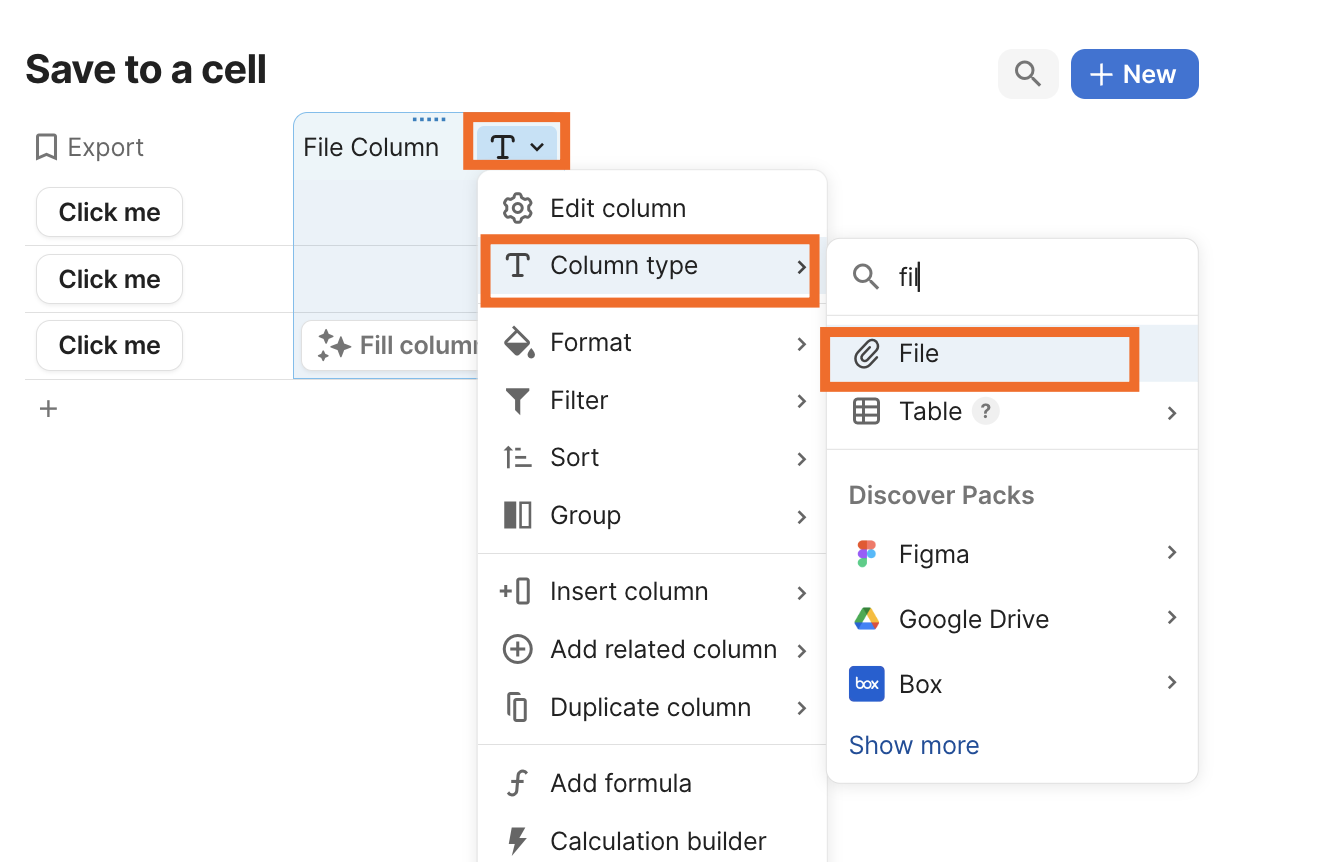The height and width of the screenshot is (862, 1320).
Task: Click the first Click me button
Action: 109,212
